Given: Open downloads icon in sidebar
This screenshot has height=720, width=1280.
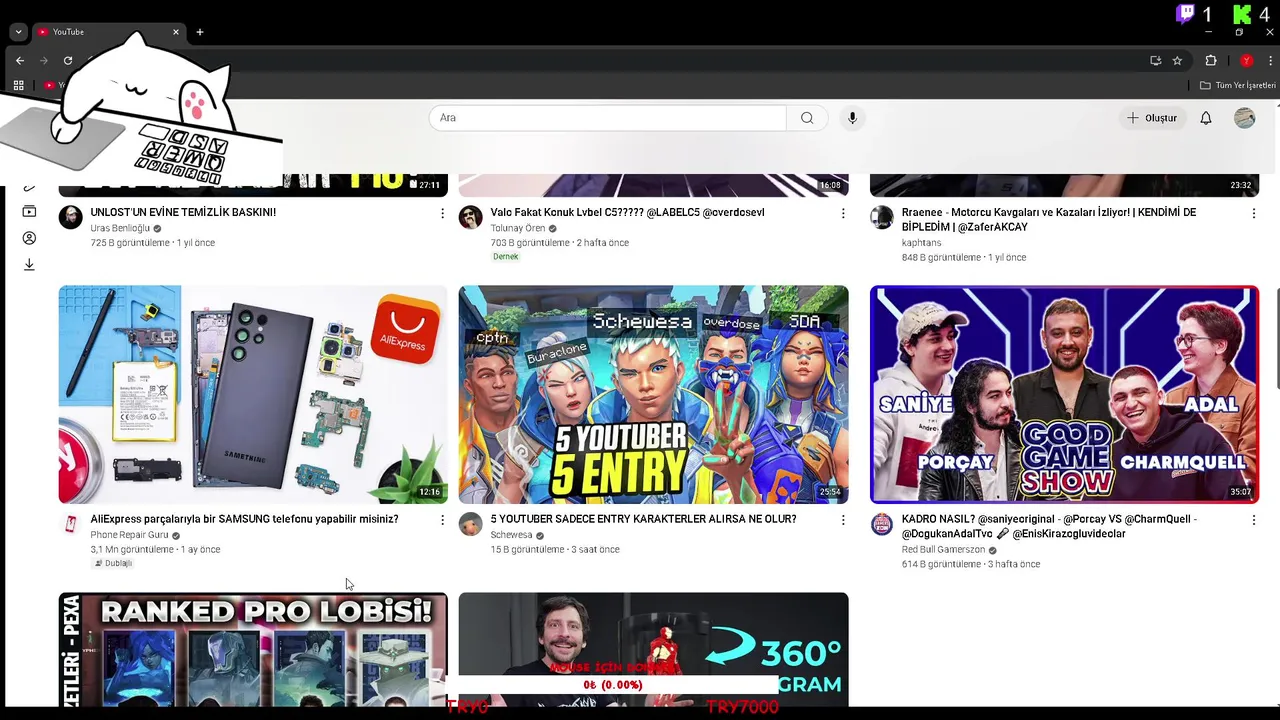Looking at the screenshot, I should pos(29,265).
